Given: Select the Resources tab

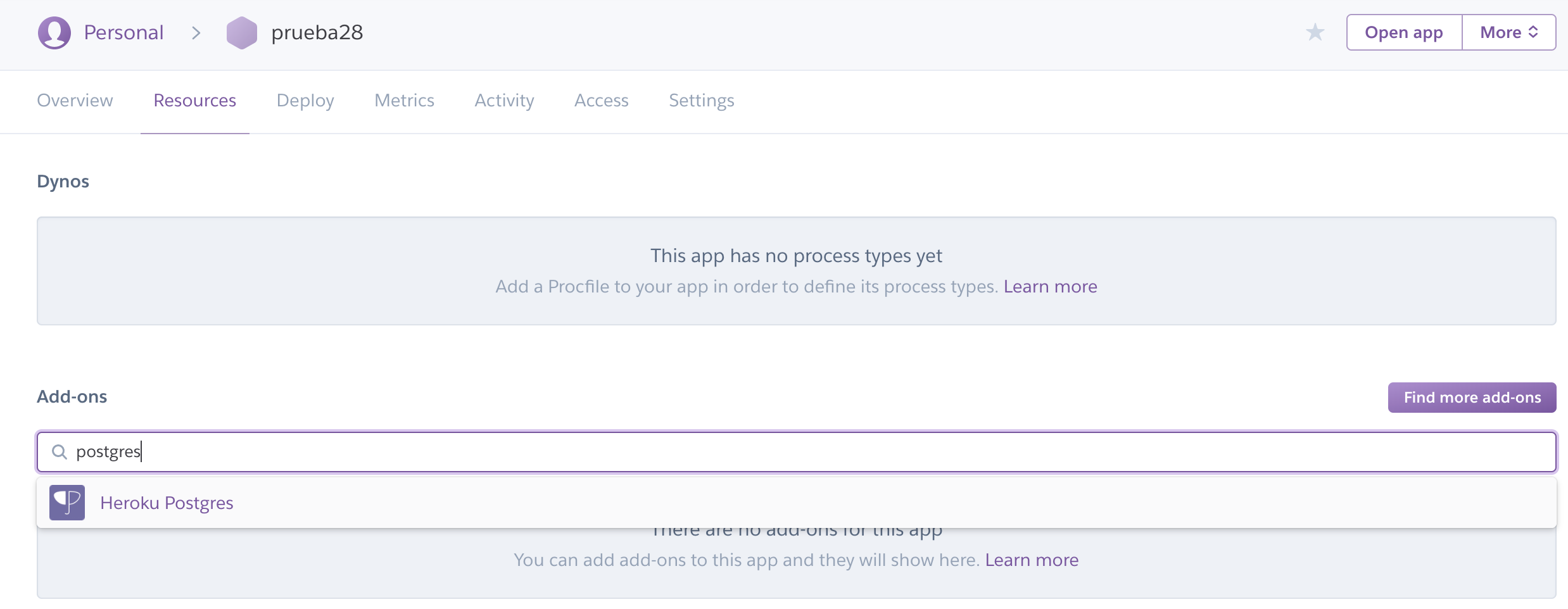Looking at the screenshot, I should click(194, 101).
